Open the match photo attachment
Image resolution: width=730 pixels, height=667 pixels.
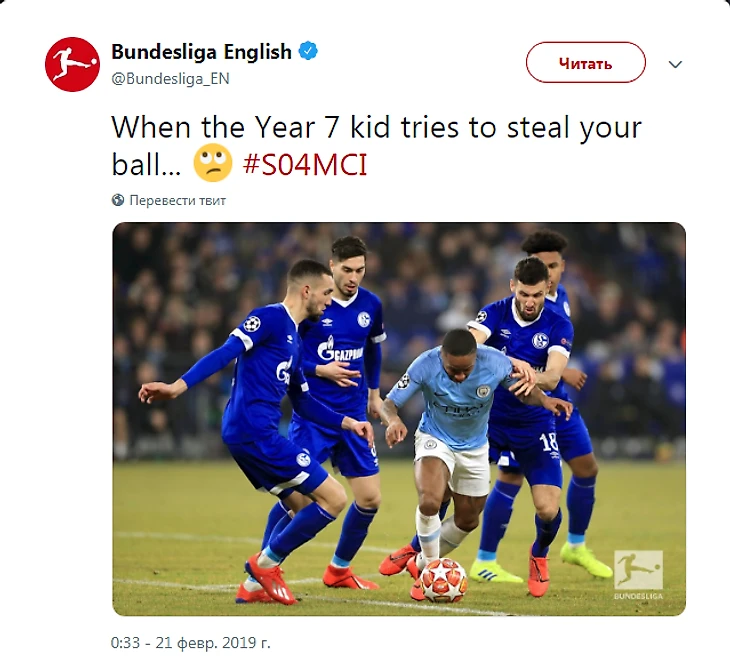tap(399, 419)
